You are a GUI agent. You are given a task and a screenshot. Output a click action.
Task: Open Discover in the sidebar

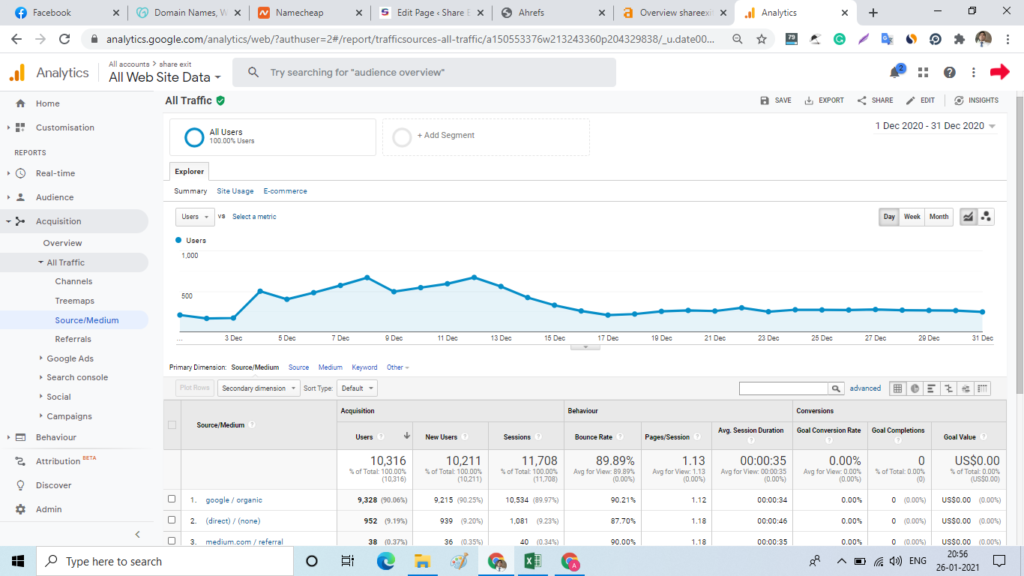pos(53,485)
